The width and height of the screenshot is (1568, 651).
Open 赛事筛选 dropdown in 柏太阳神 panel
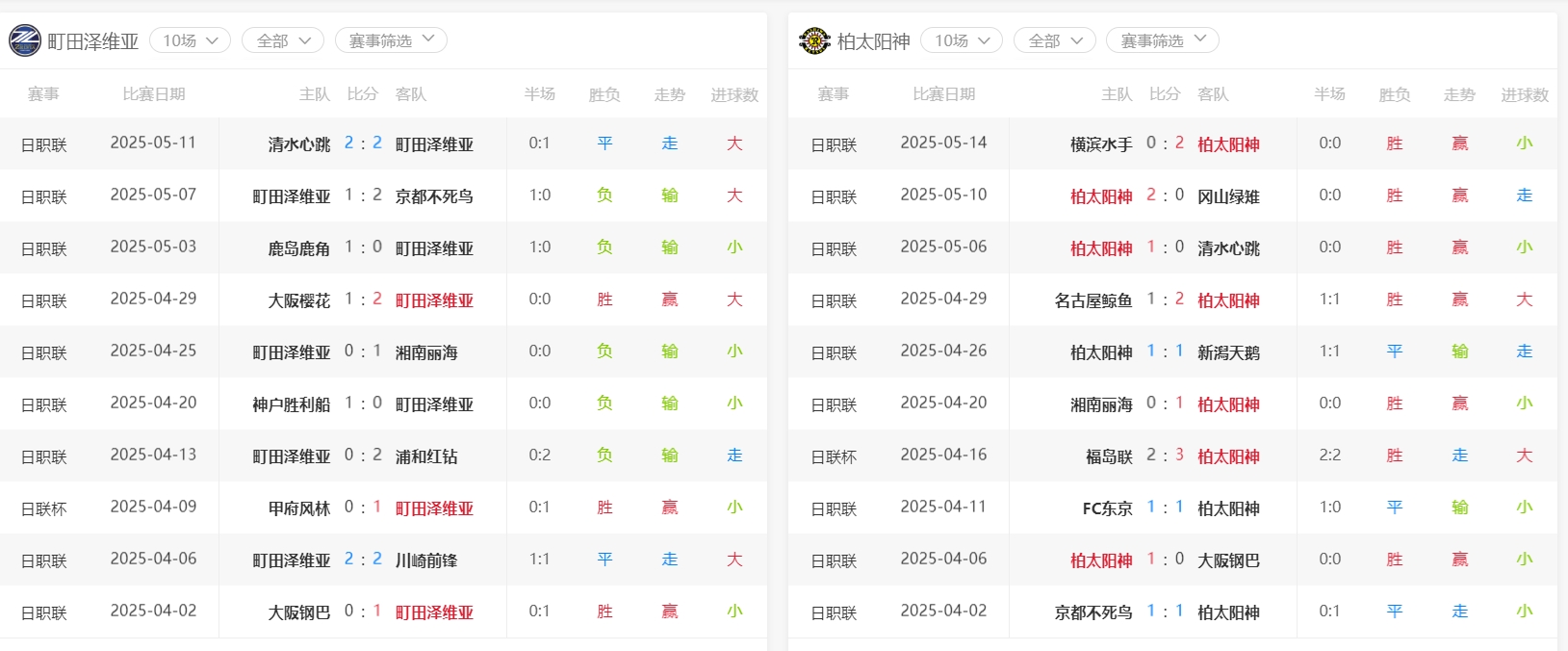(1163, 40)
